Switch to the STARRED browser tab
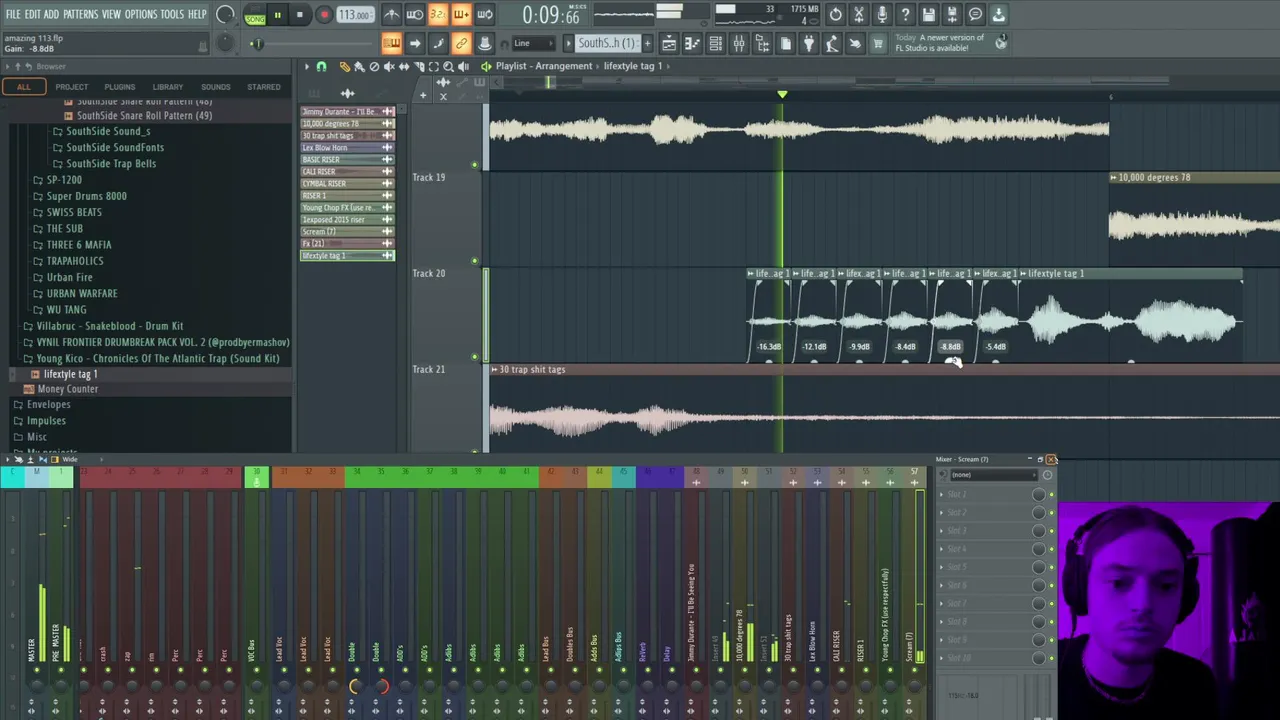The height and width of the screenshot is (720, 1280). (264, 87)
